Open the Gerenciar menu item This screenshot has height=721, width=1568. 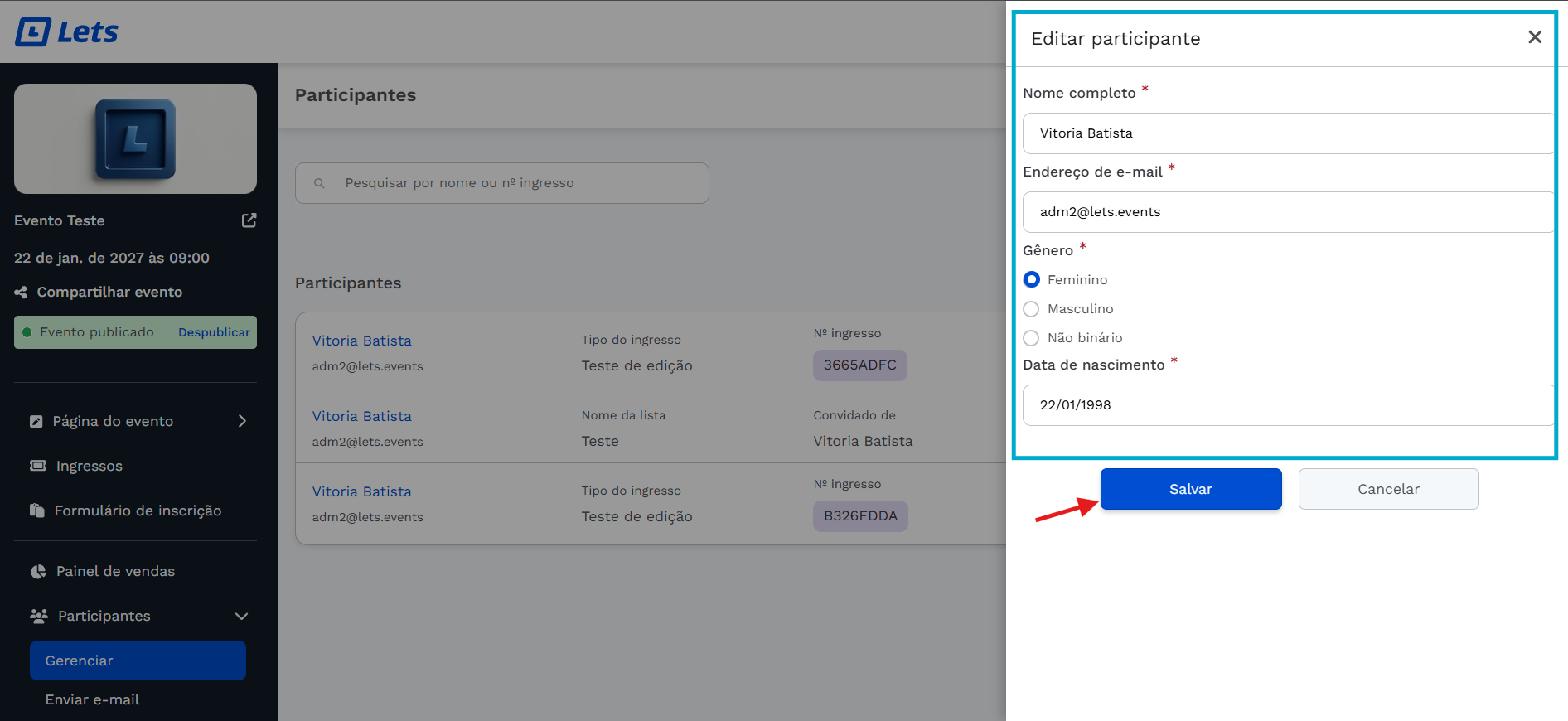[x=138, y=661]
